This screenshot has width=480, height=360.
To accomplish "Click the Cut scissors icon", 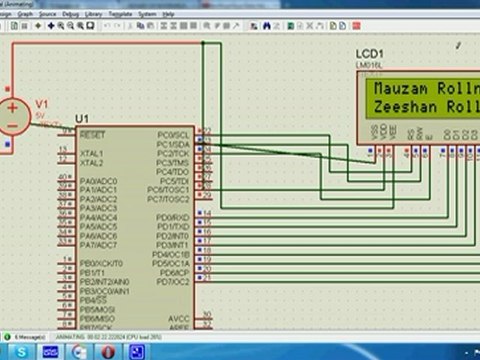I will [x=130, y=26].
